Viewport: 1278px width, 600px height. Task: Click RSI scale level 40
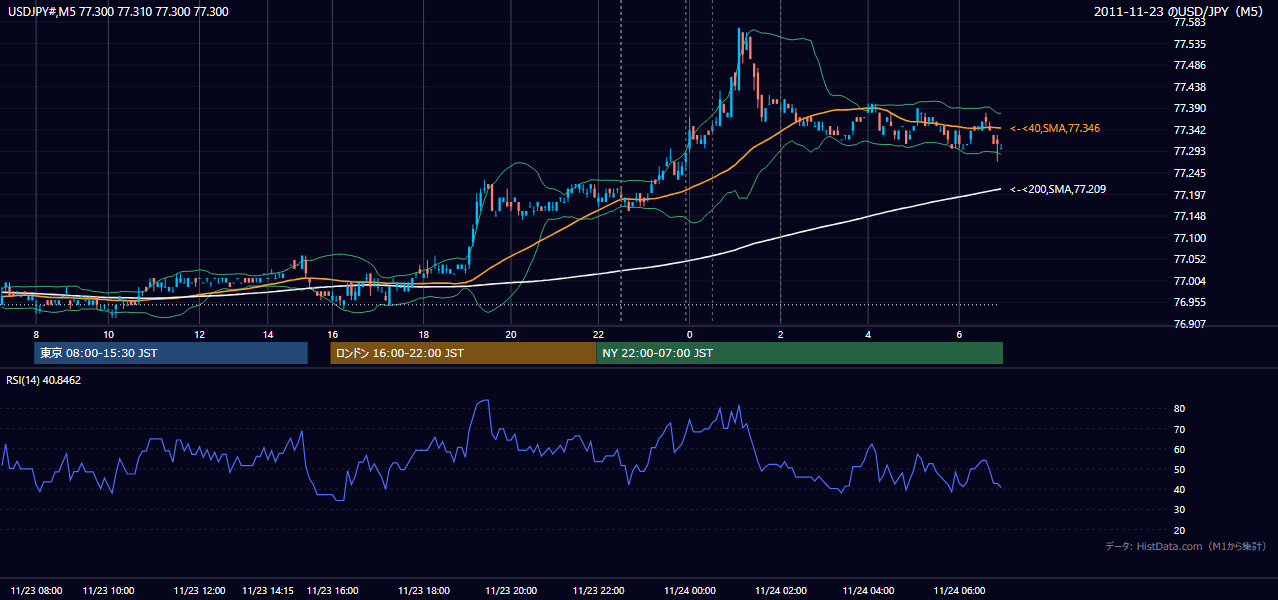(1179, 490)
